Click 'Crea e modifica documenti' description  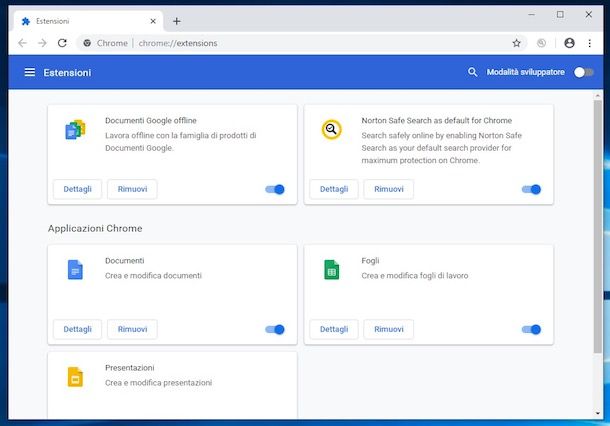pos(153,275)
